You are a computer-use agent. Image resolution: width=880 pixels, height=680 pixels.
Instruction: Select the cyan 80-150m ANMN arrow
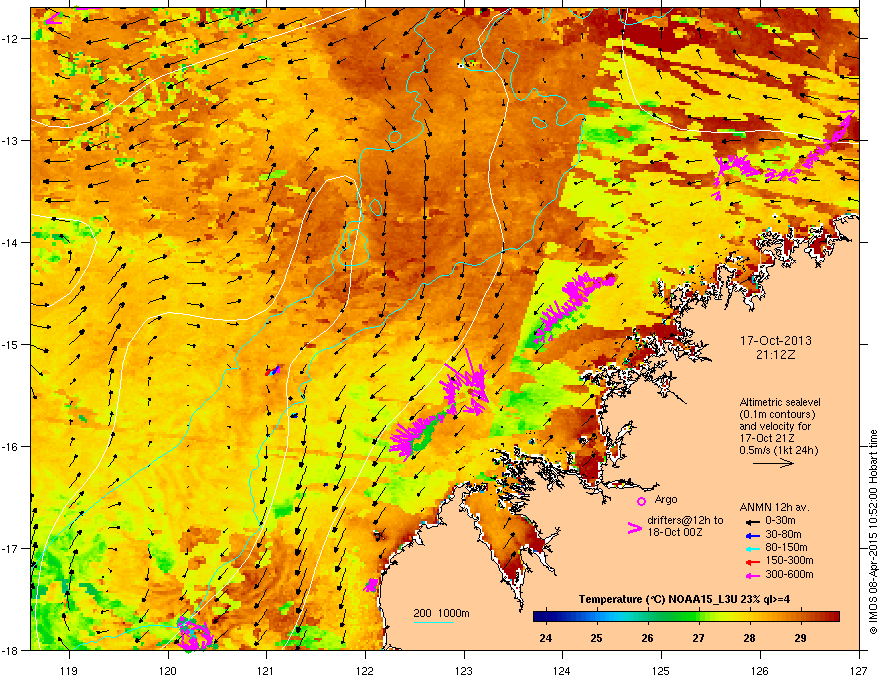(751, 548)
